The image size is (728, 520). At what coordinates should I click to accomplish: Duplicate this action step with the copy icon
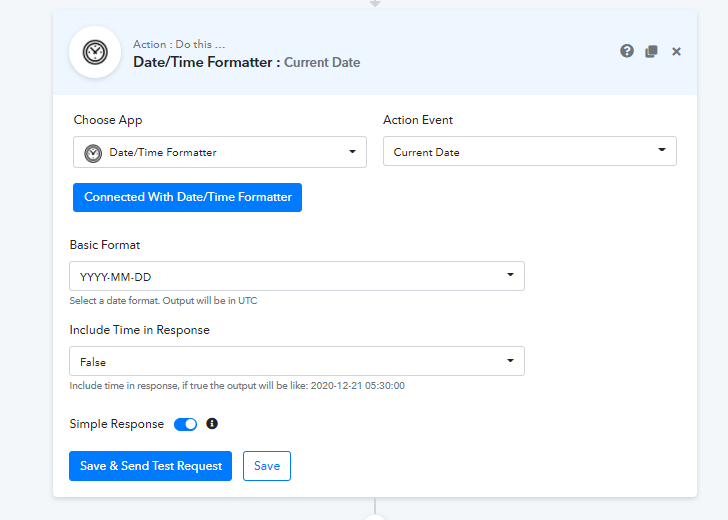coord(651,51)
